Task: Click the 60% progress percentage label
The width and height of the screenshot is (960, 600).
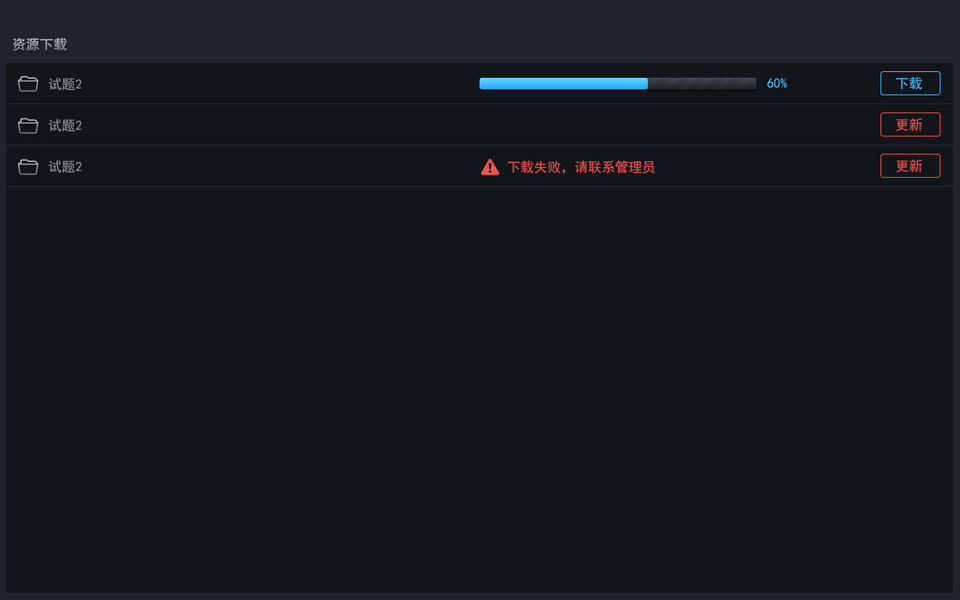Action: pyautogui.click(x=777, y=84)
